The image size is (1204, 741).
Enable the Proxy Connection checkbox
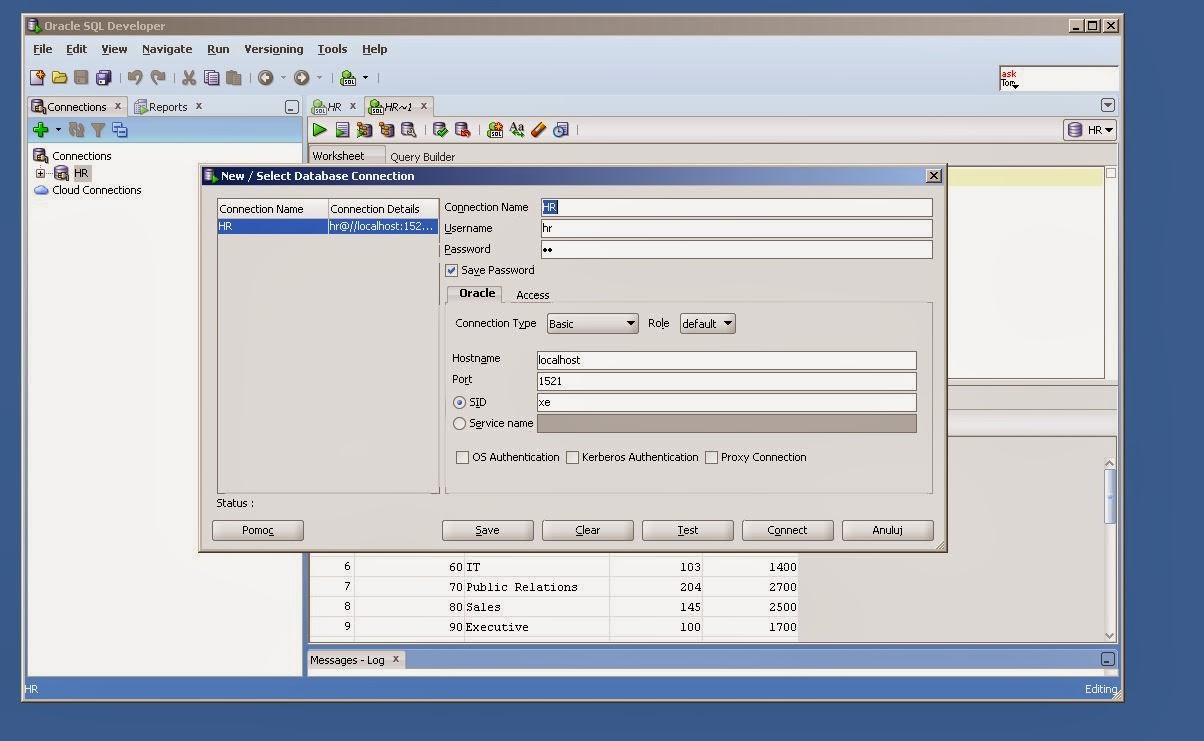click(711, 458)
